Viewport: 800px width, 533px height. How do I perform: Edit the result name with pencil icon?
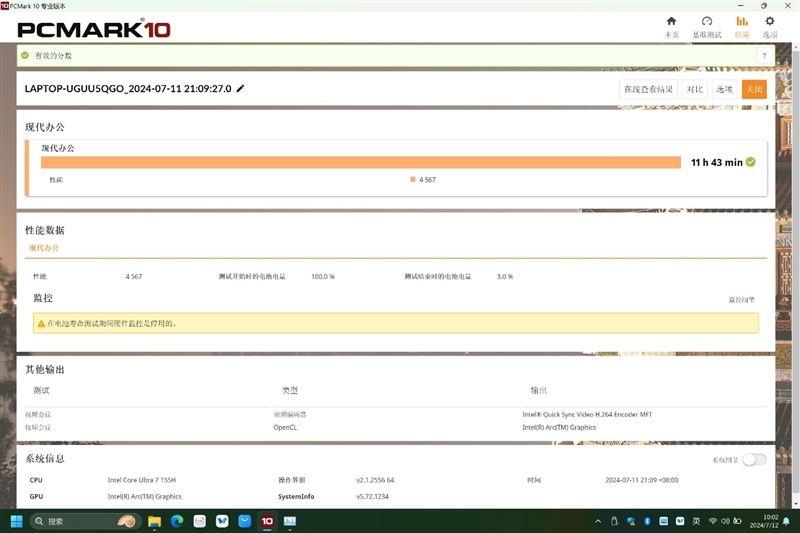240,88
